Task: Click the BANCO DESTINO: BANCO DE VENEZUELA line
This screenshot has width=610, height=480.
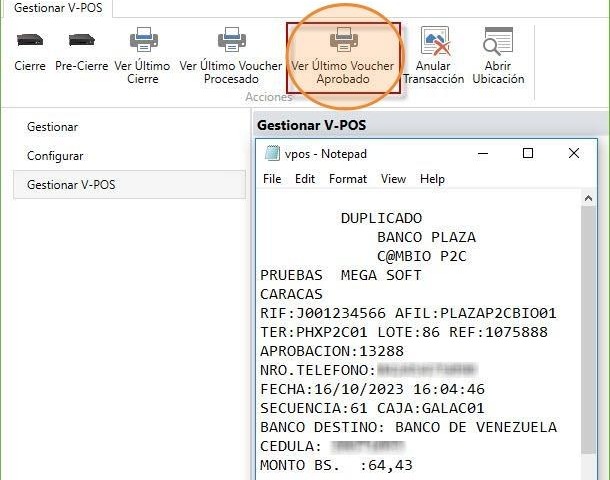Action: (x=408, y=428)
